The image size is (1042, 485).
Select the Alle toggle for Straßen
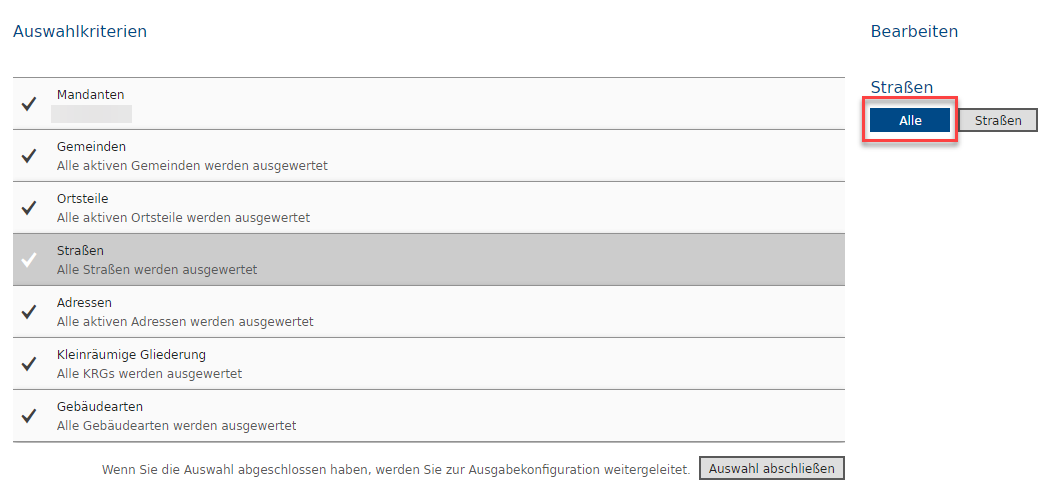click(x=910, y=120)
